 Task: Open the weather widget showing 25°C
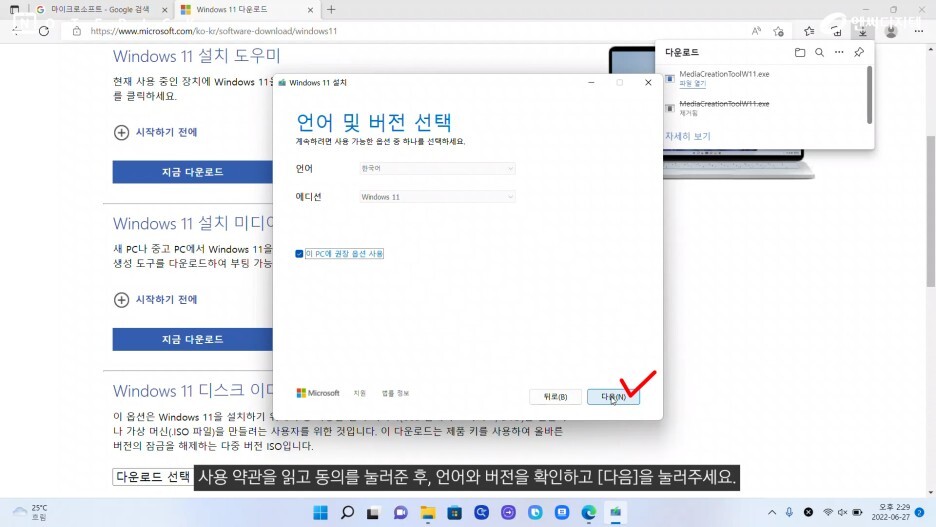click(x=31, y=512)
